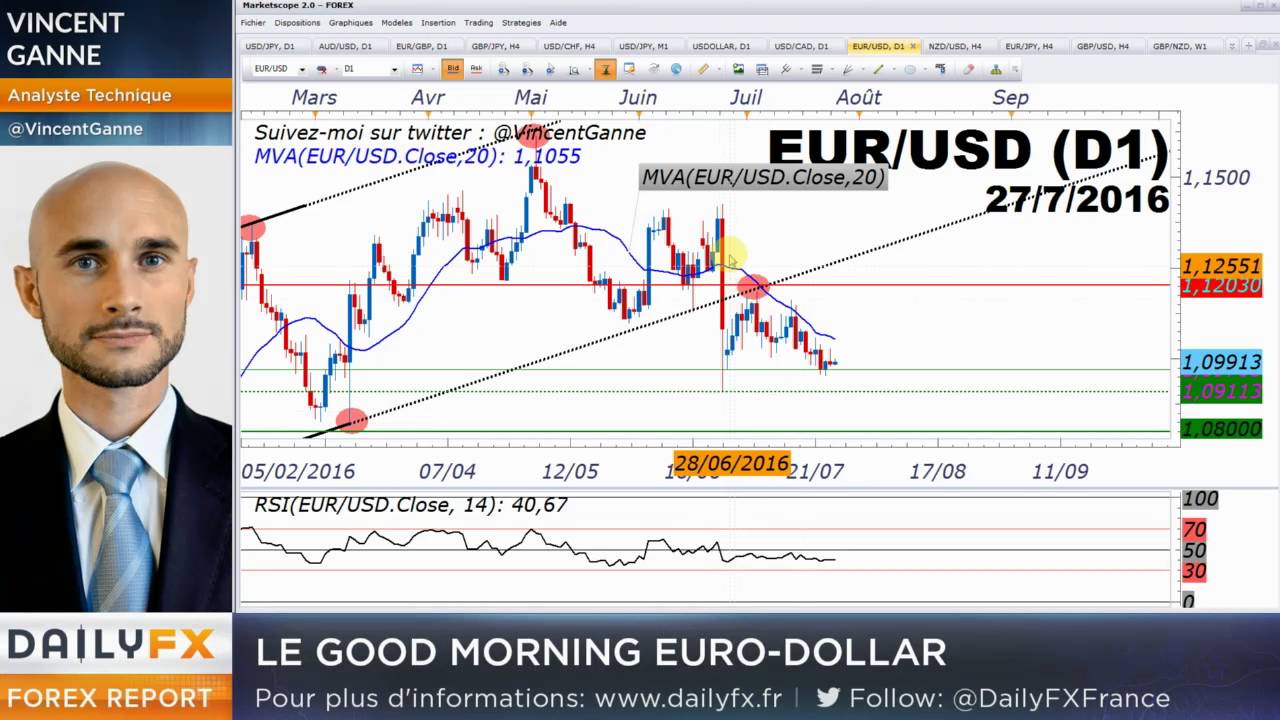Click the 1,12551 orange price label
Viewport: 1280px width, 720px height.
click(1221, 266)
